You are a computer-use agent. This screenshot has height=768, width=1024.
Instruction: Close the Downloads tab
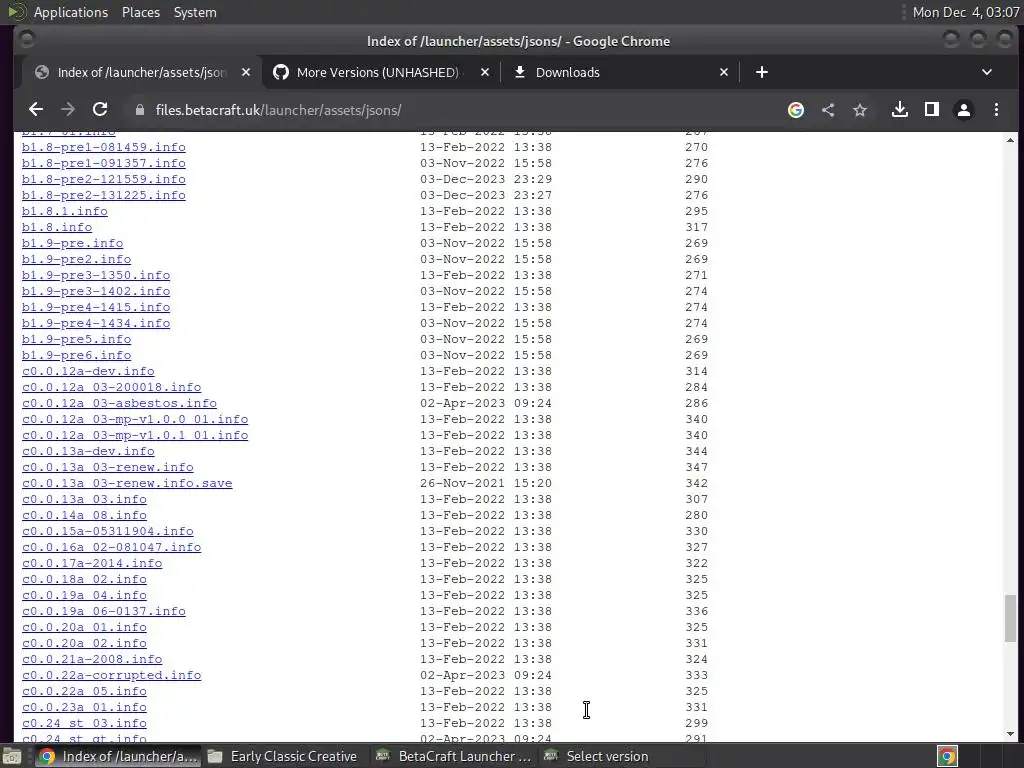pos(724,72)
